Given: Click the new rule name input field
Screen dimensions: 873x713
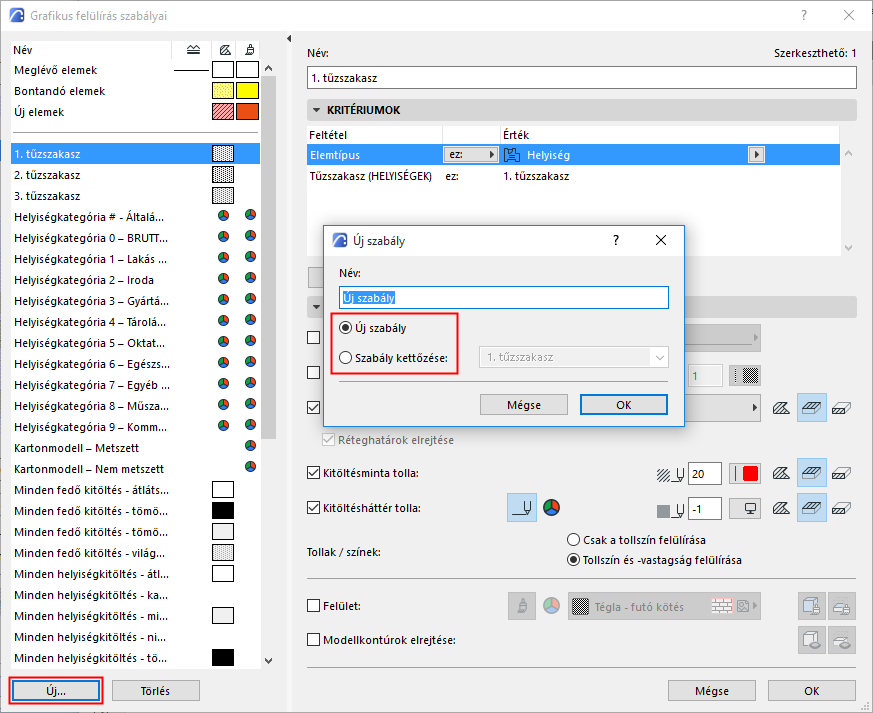Looking at the screenshot, I should pyautogui.click(x=503, y=298).
